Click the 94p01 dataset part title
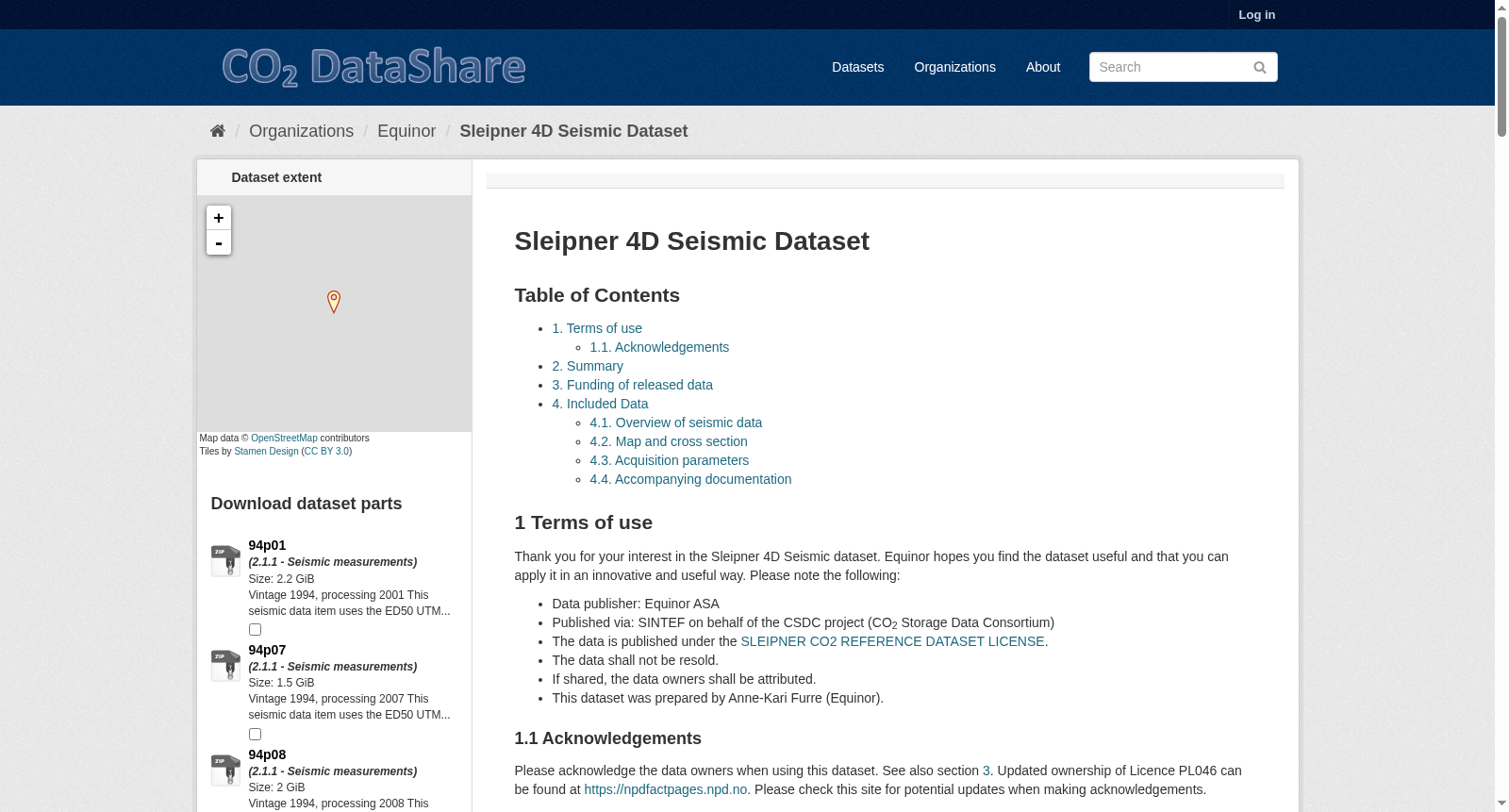This screenshot has height=812, width=1509. pos(267,545)
